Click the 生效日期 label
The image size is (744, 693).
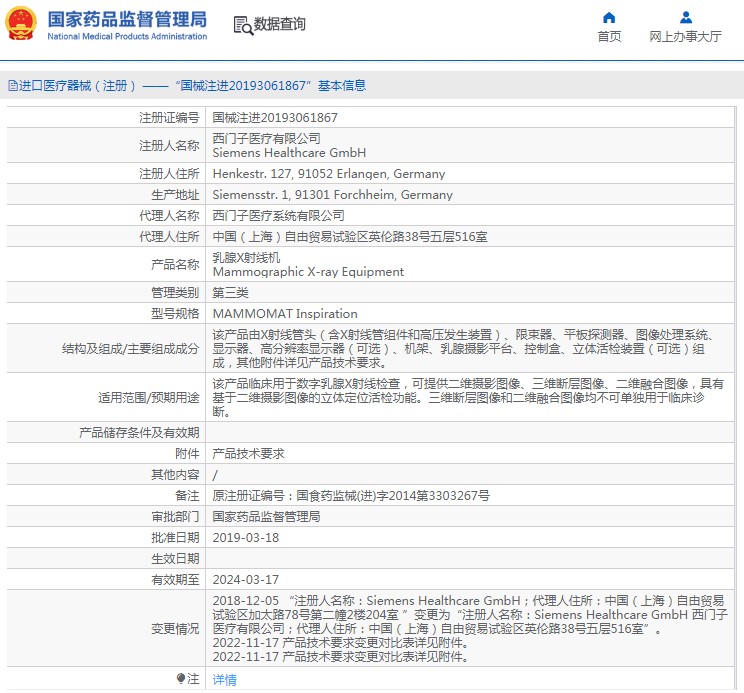pyautogui.click(x=175, y=559)
